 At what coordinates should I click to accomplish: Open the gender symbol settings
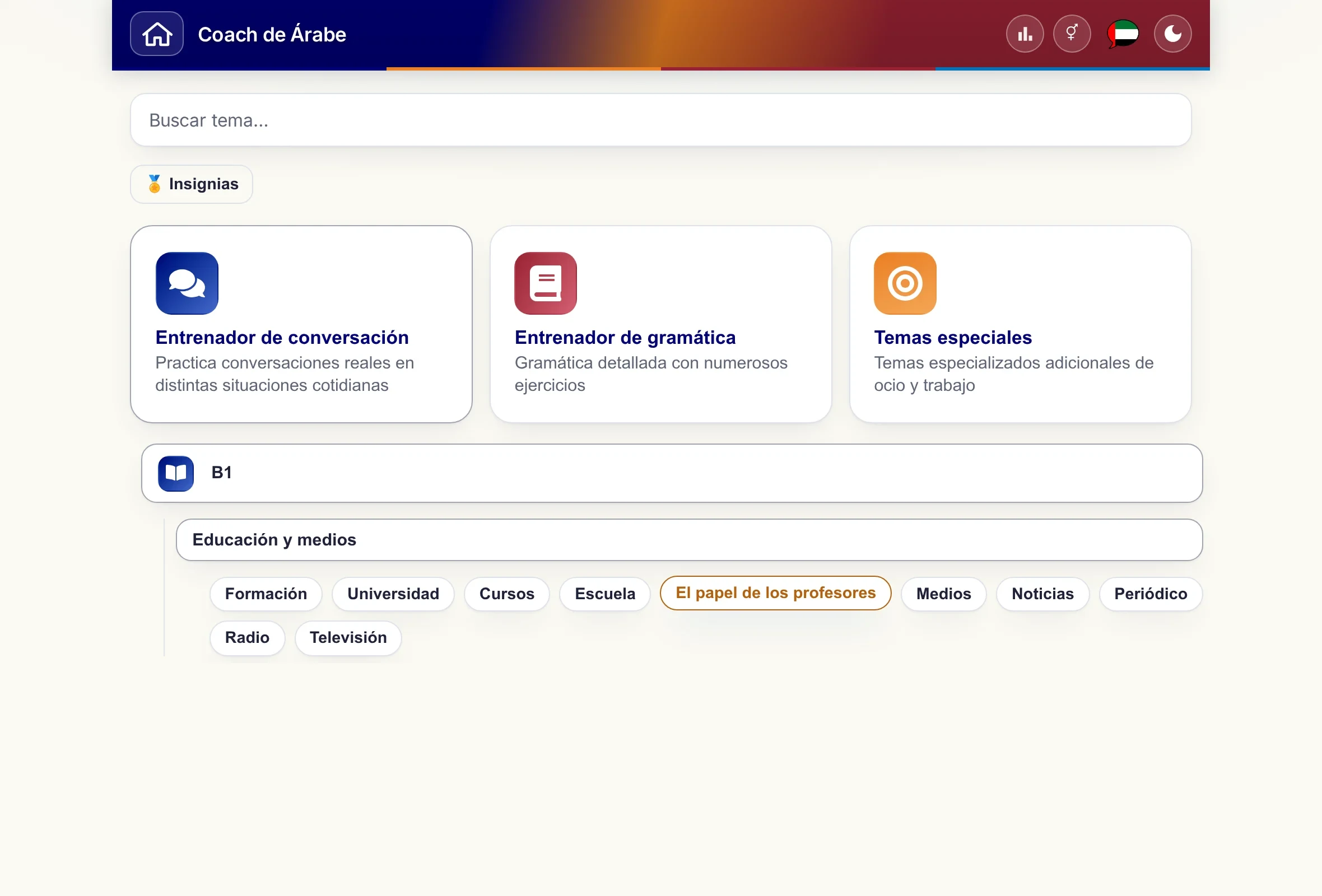point(1072,34)
